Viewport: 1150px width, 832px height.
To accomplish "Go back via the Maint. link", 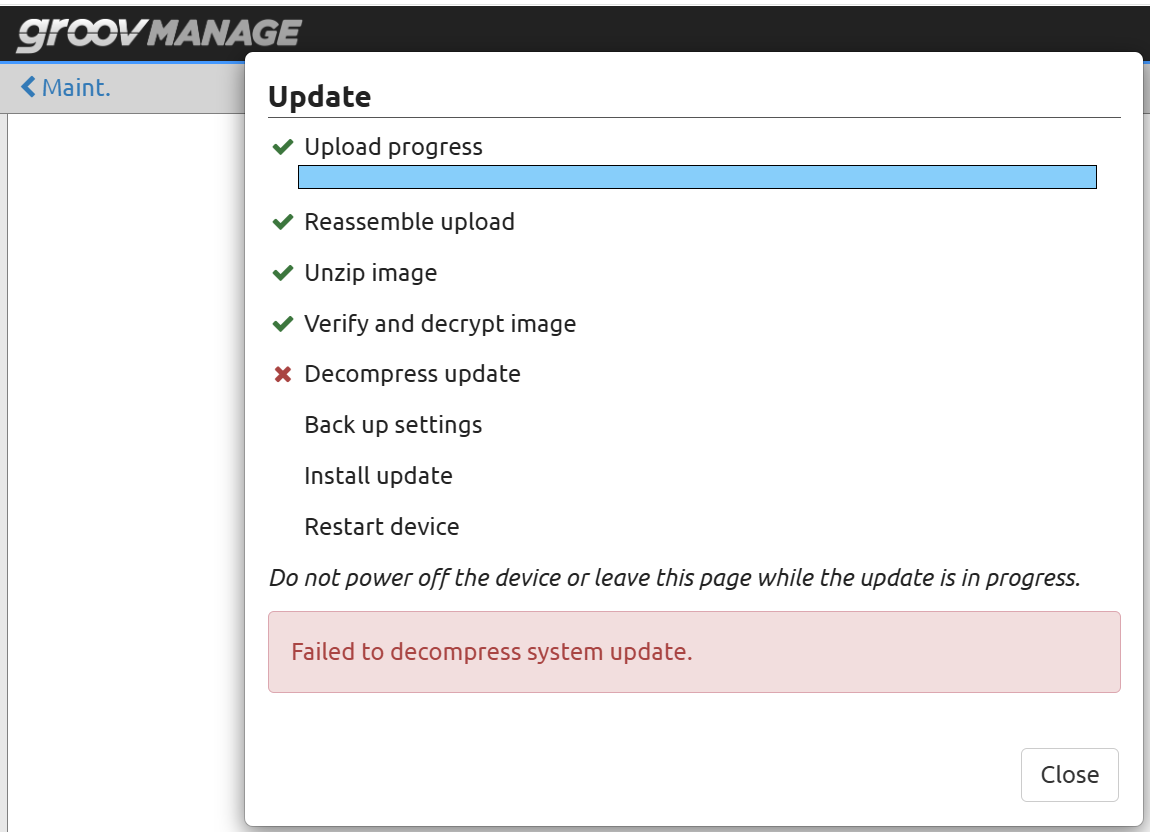I will click(x=76, y=88).
